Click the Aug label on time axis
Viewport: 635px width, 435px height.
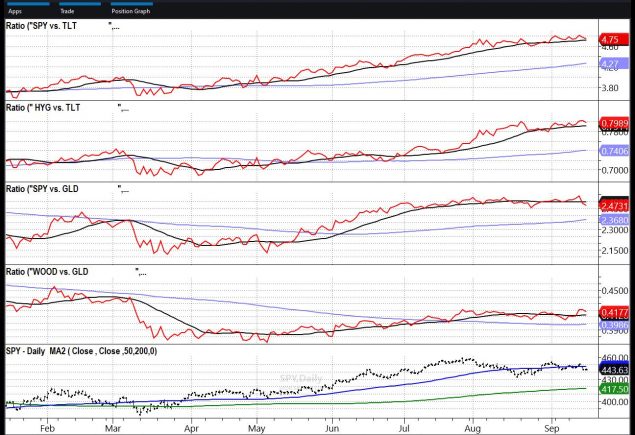473,429
